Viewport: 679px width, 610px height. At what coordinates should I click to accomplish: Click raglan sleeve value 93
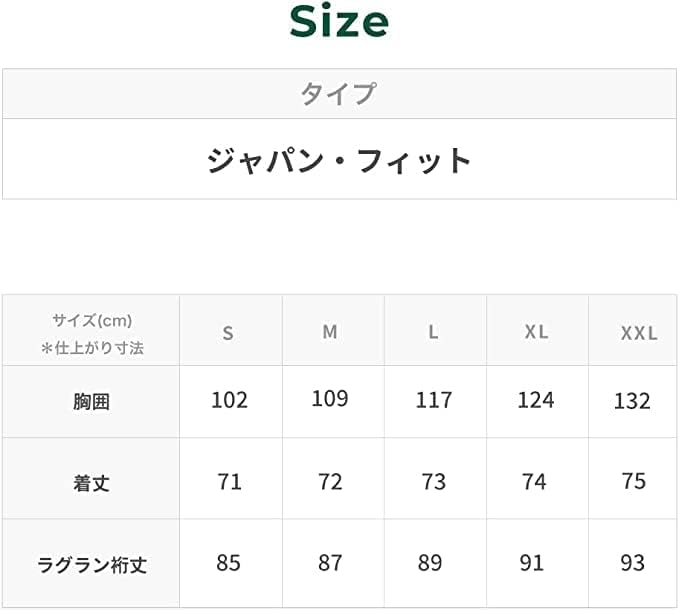[632, 563]
